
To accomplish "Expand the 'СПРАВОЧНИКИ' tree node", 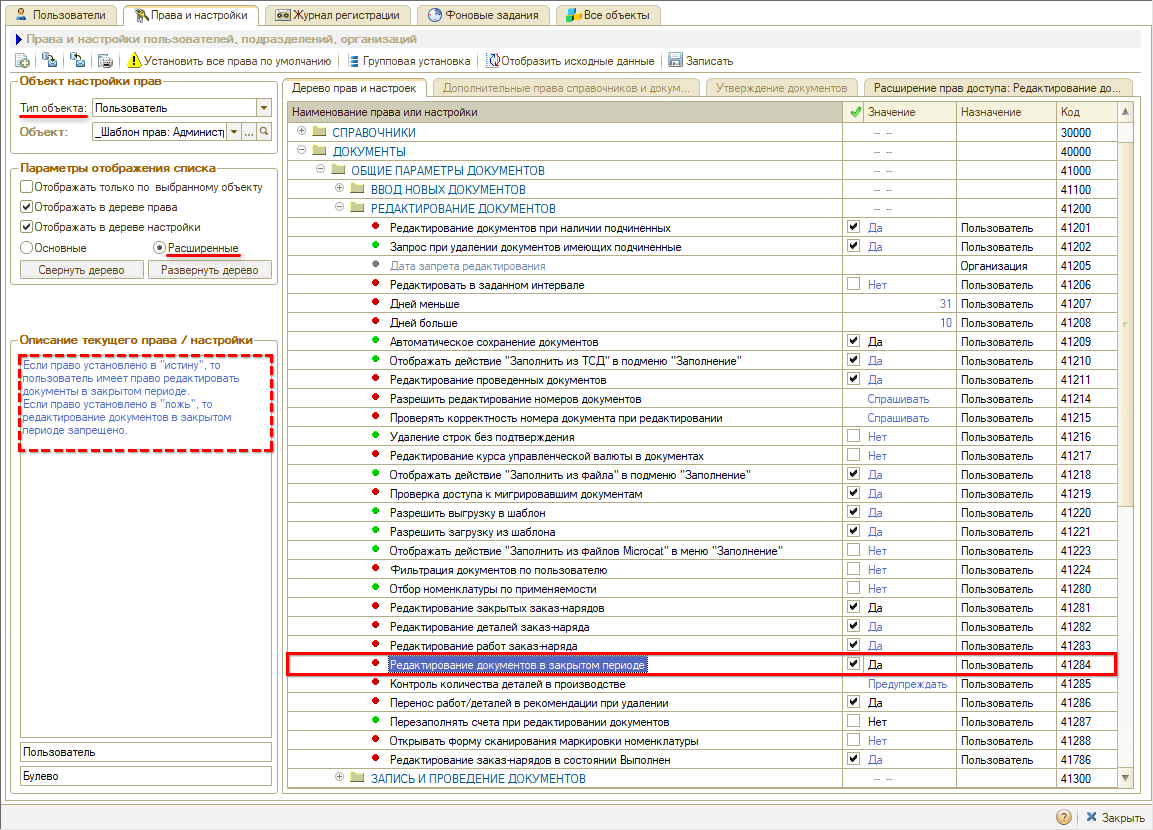I will pos(302,132).
